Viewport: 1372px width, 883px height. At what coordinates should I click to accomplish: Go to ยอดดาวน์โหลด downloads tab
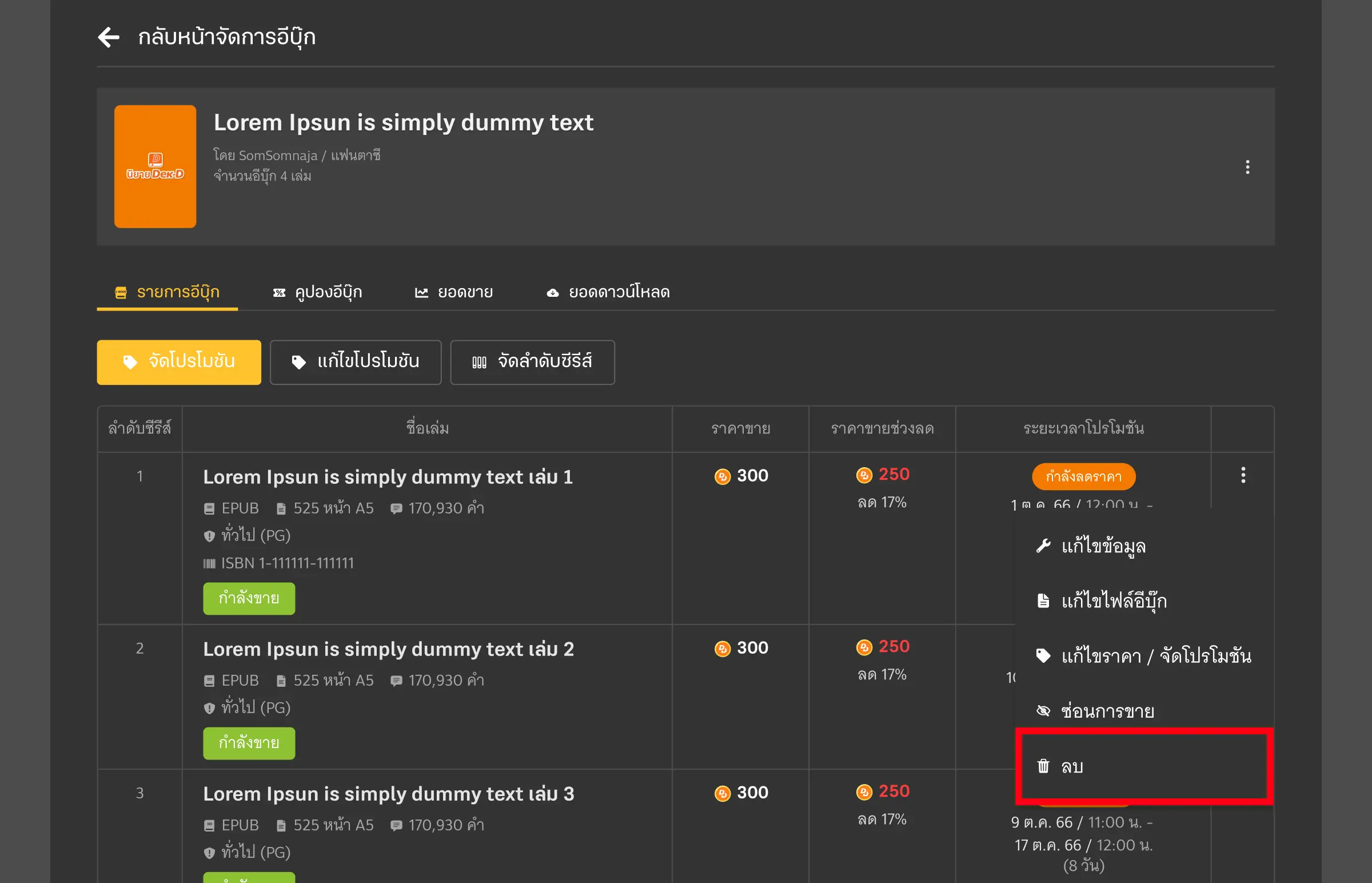click(x=608, y=292)
